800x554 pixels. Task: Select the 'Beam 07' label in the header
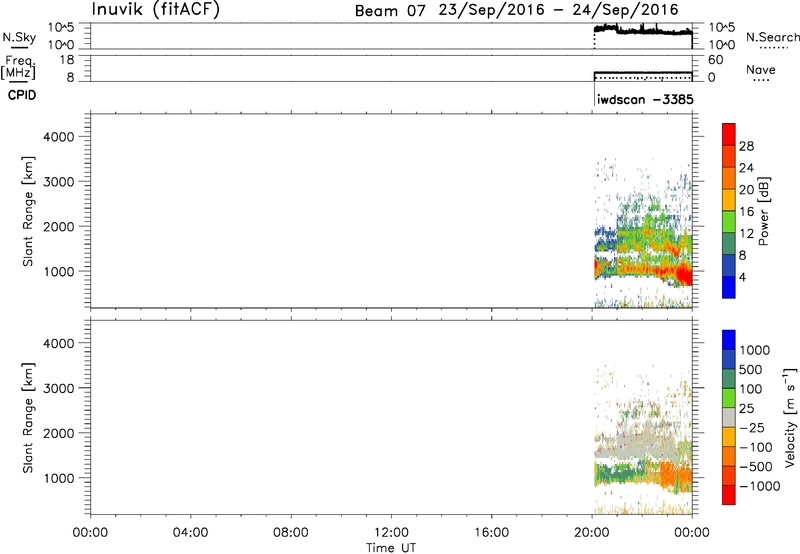390,11
